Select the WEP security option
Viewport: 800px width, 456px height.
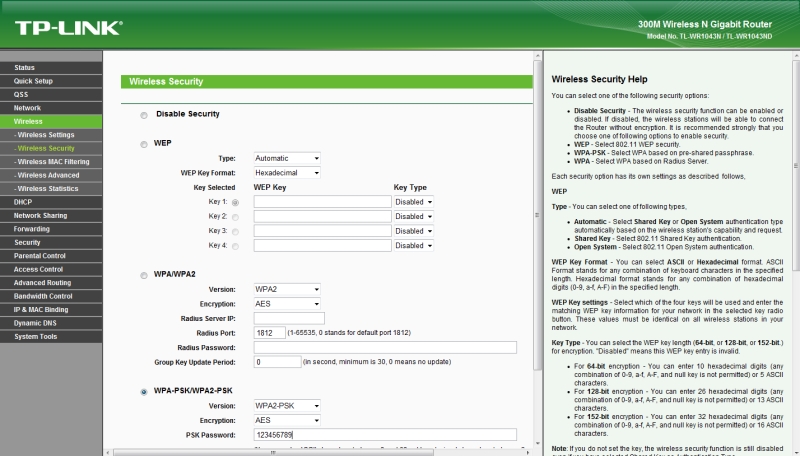[144, 144]
